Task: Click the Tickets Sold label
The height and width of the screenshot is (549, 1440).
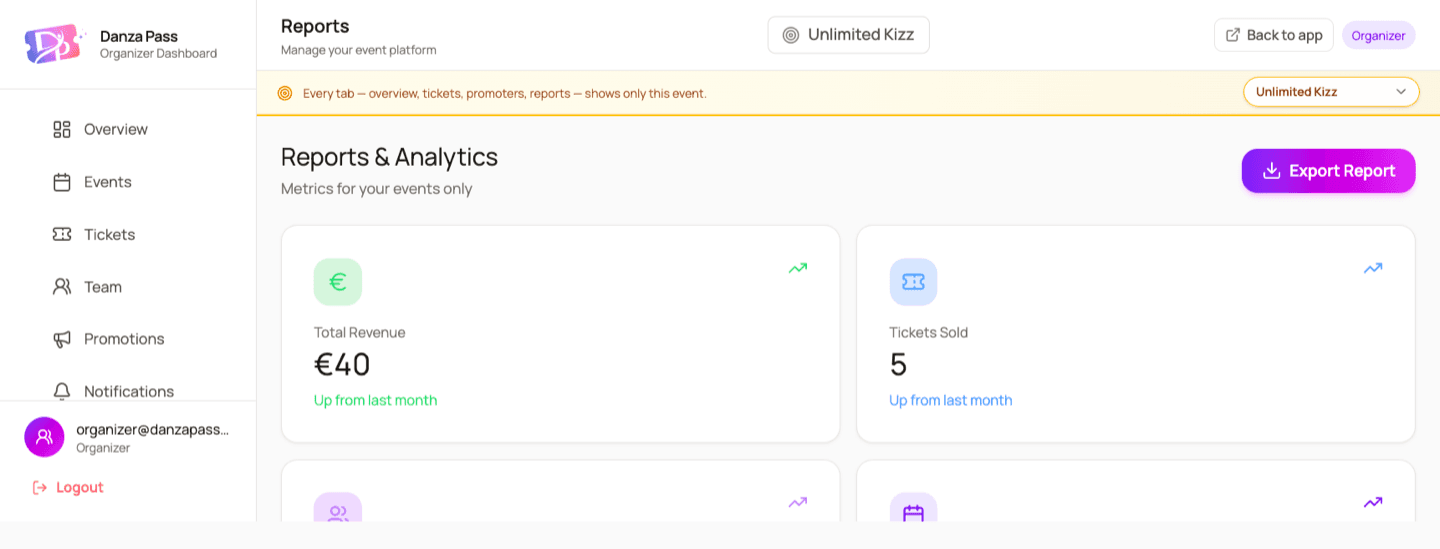Action: 929,332
